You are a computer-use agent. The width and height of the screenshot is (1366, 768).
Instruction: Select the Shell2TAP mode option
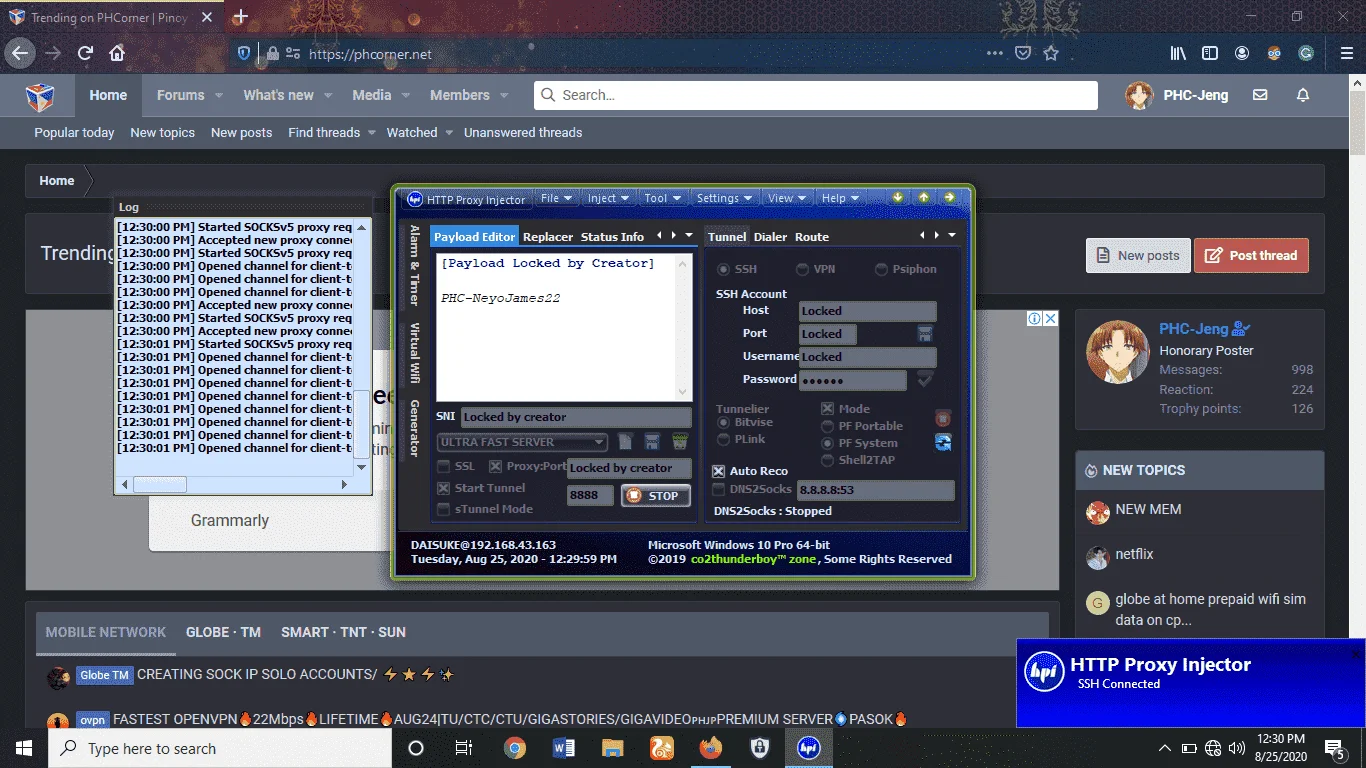coord(828,460)
